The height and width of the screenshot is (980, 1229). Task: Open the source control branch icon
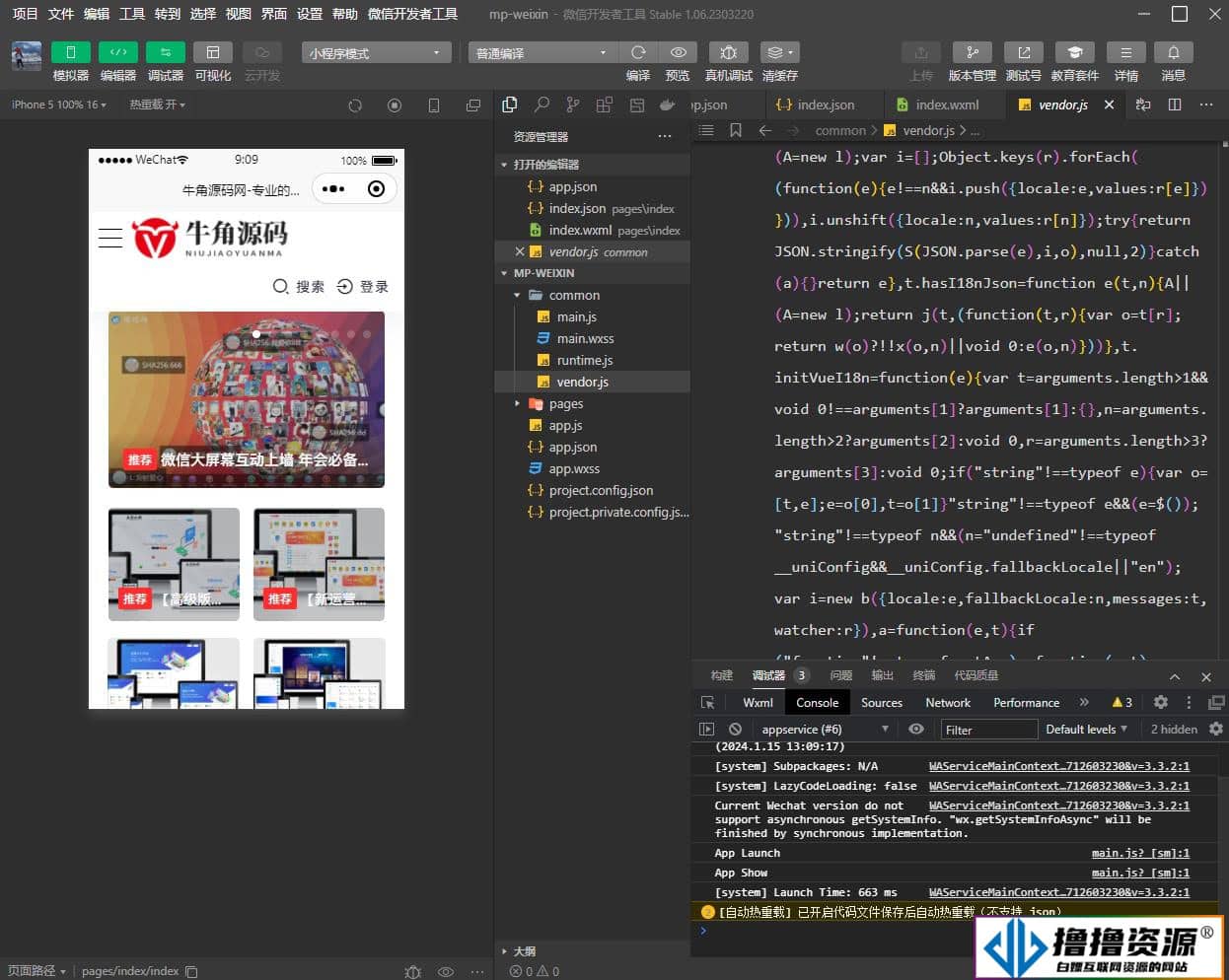click(573, 105)
